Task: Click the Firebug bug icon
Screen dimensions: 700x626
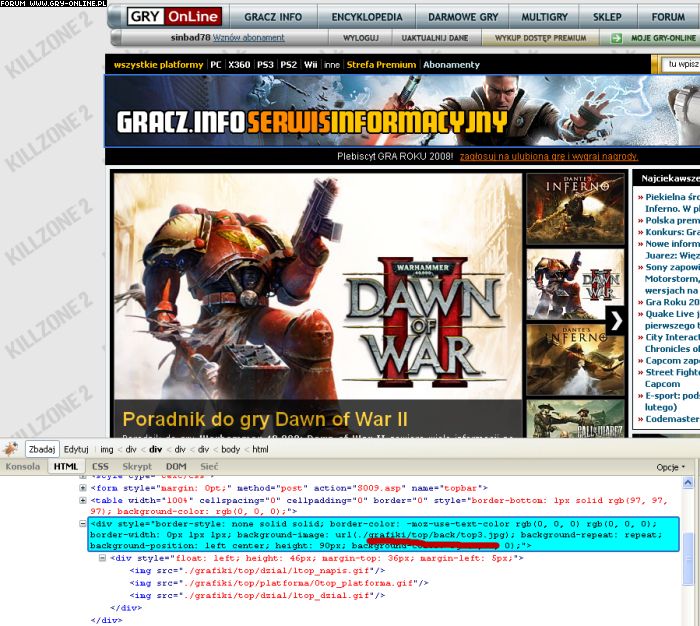Action: coord(11,449)
